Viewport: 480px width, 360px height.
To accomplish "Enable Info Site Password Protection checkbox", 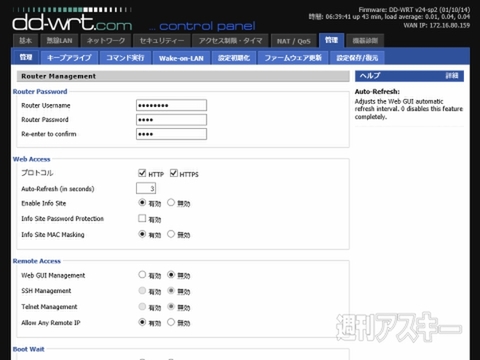I will click(142, 218).
